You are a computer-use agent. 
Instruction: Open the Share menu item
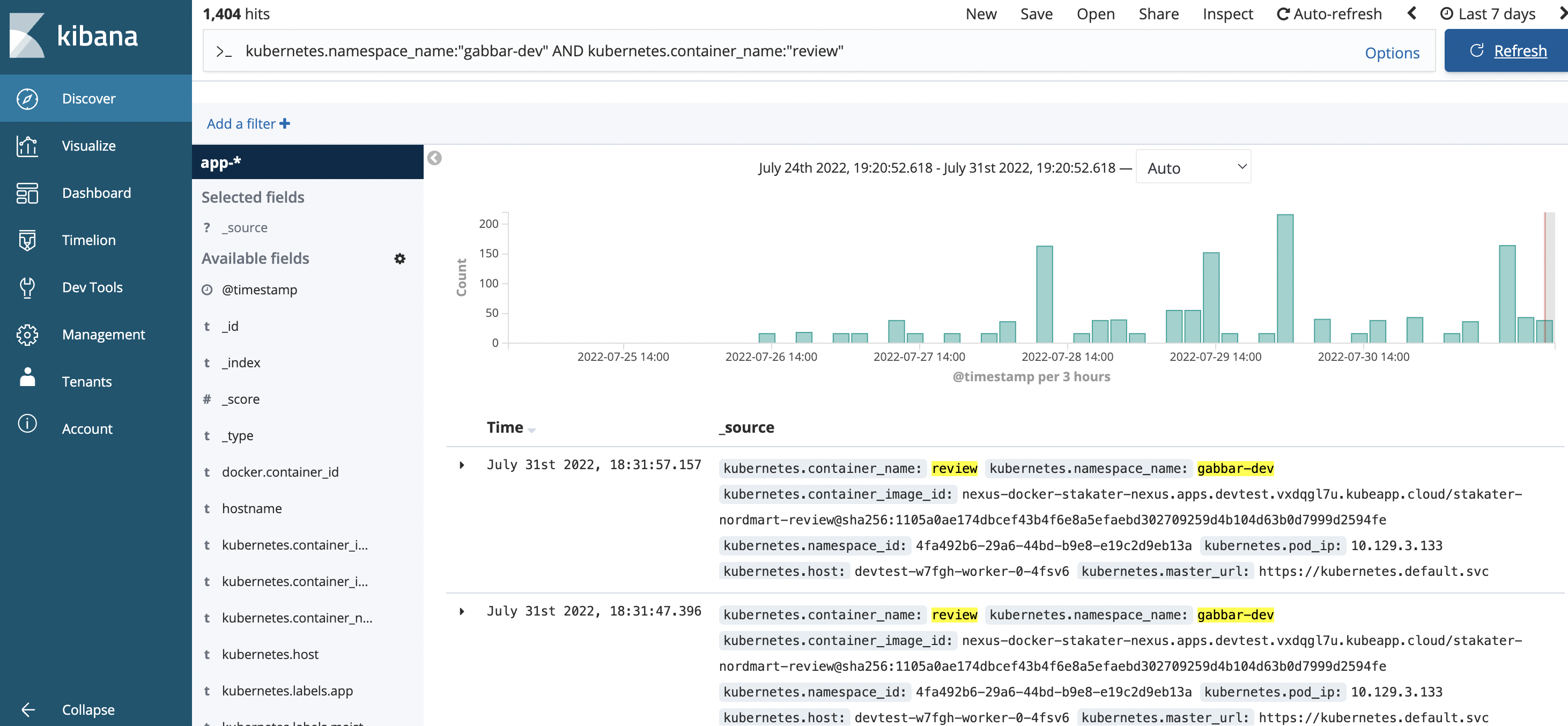tap(1158, 14)
